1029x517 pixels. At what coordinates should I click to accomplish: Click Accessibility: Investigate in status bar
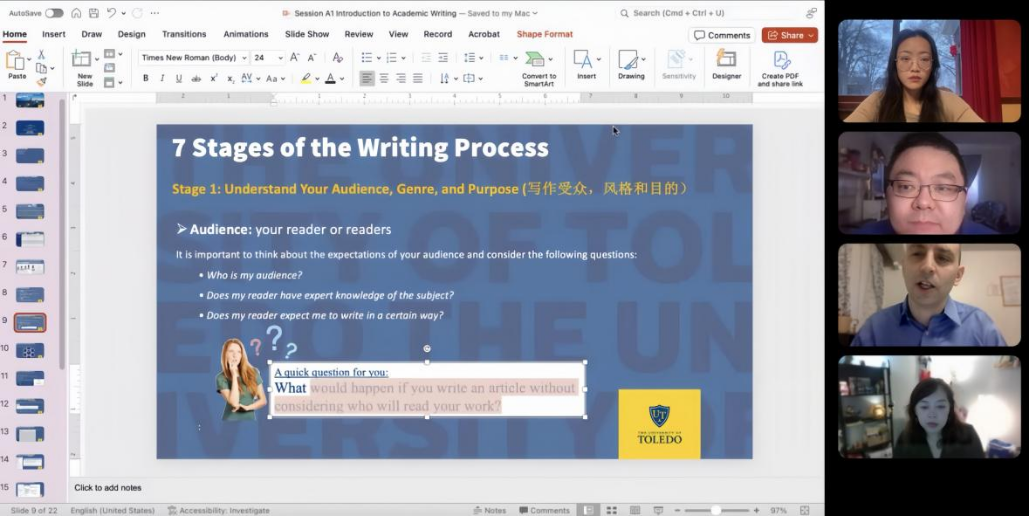click(218, 510)
